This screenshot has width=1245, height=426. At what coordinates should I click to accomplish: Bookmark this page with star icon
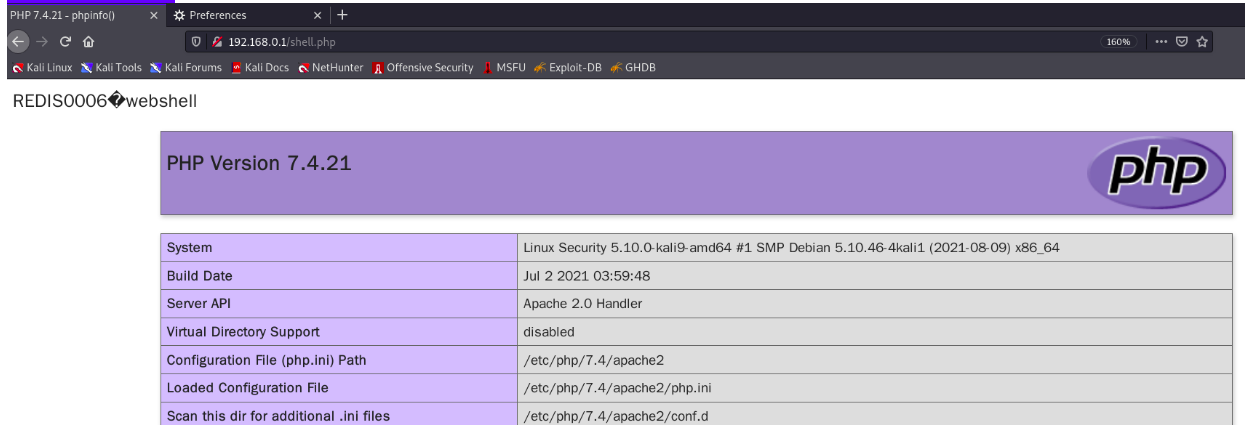[x=1203, y=42]
